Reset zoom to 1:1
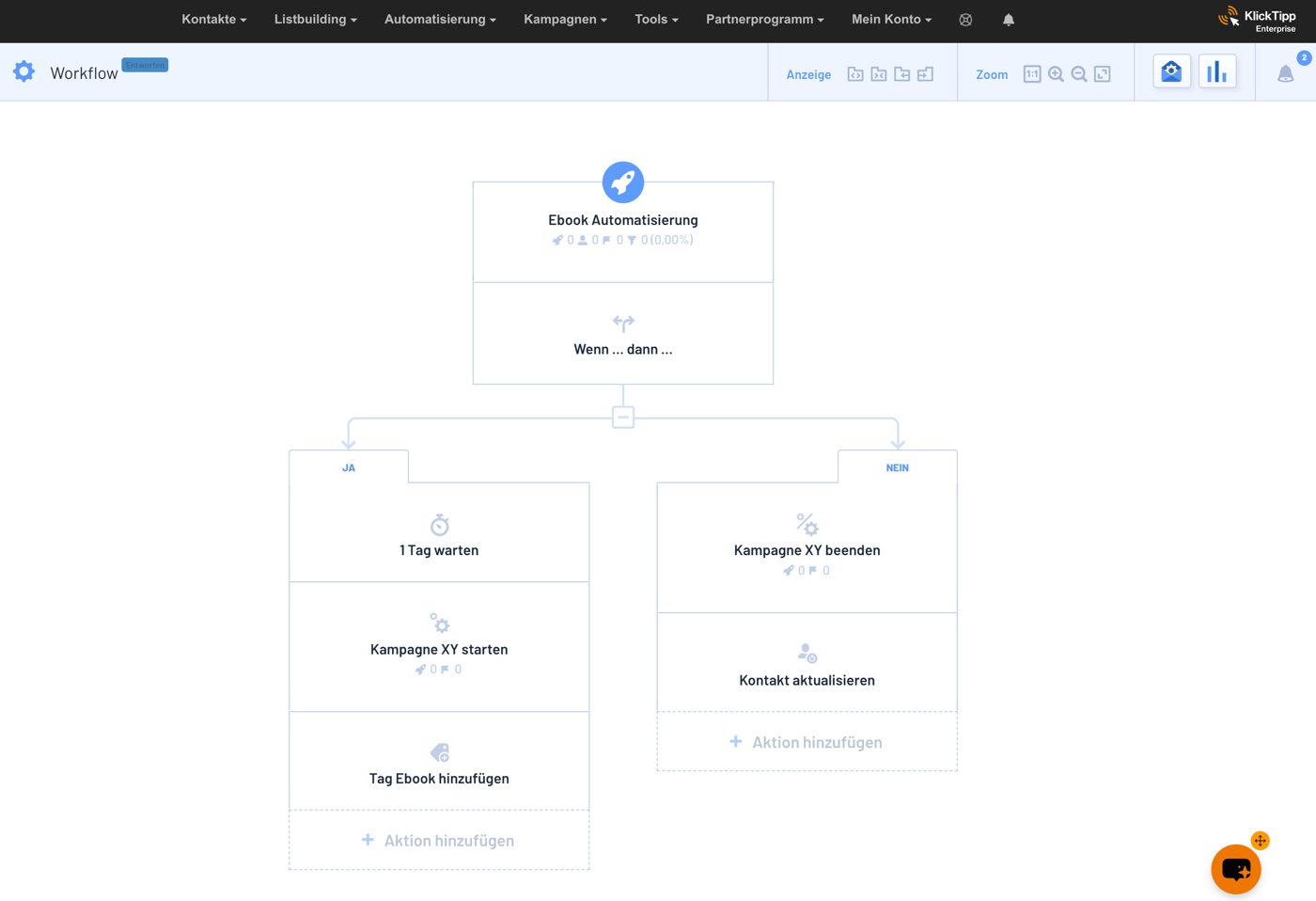The width and height of the screenshot is (1316, 901). click(1032, 74)
